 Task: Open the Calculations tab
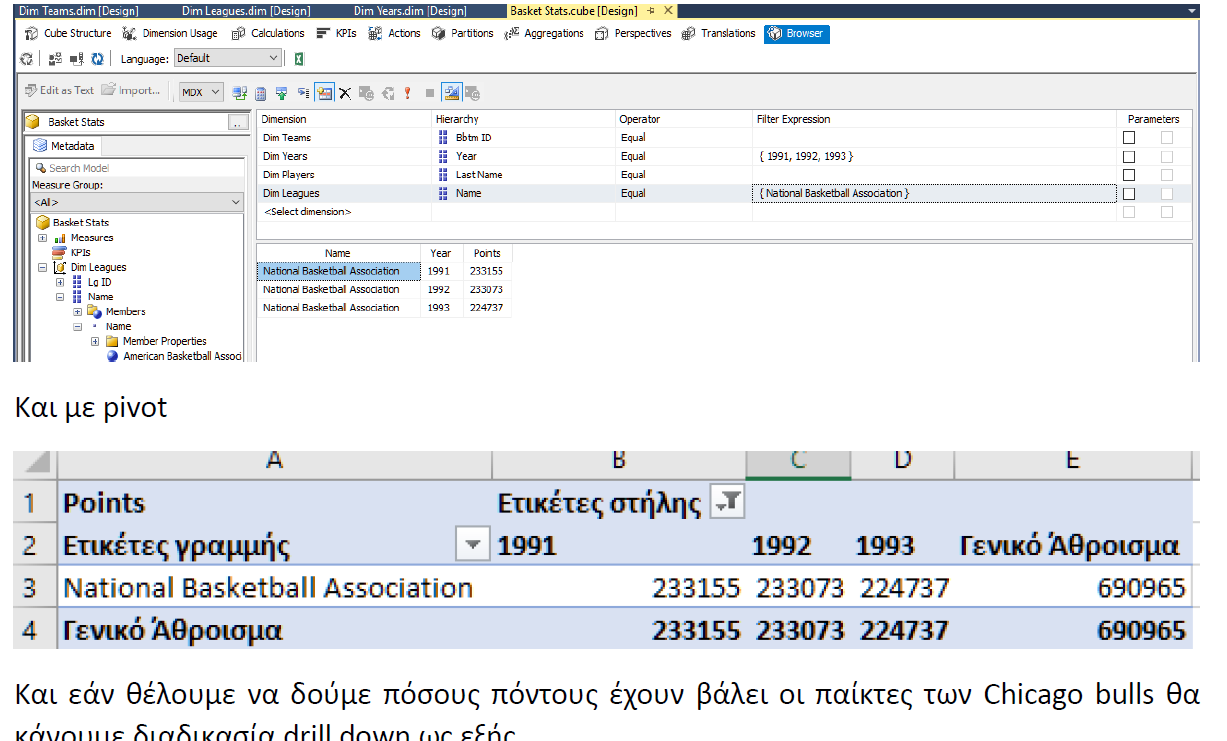267,33
